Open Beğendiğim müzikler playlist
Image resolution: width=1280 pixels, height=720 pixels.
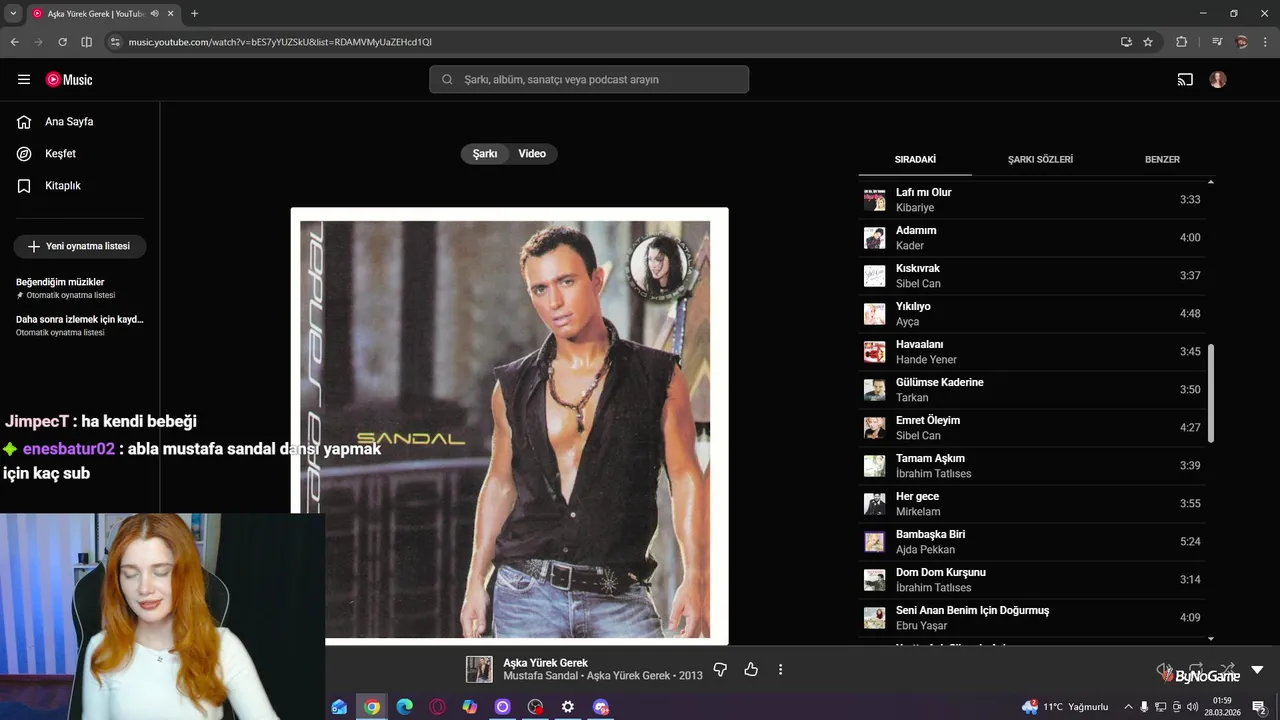[x=80, y=288]
